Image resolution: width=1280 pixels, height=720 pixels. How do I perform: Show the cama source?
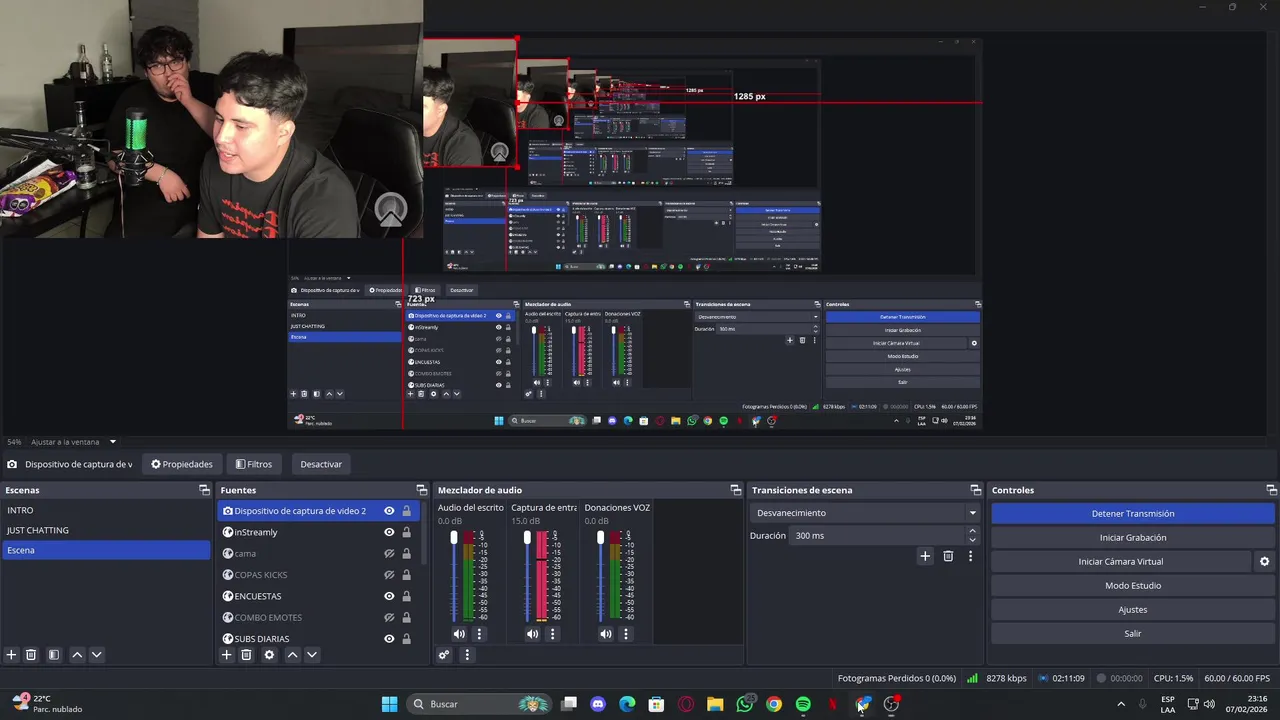(x=389, y=553)
